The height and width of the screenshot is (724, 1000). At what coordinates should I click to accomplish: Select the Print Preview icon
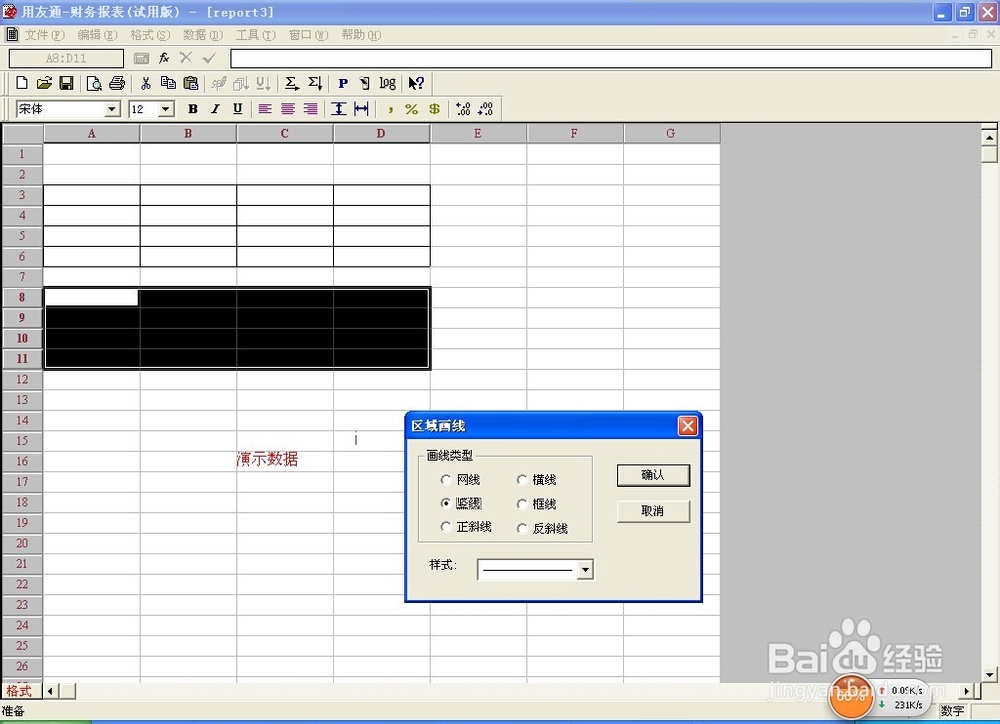(x=95, y=83)
